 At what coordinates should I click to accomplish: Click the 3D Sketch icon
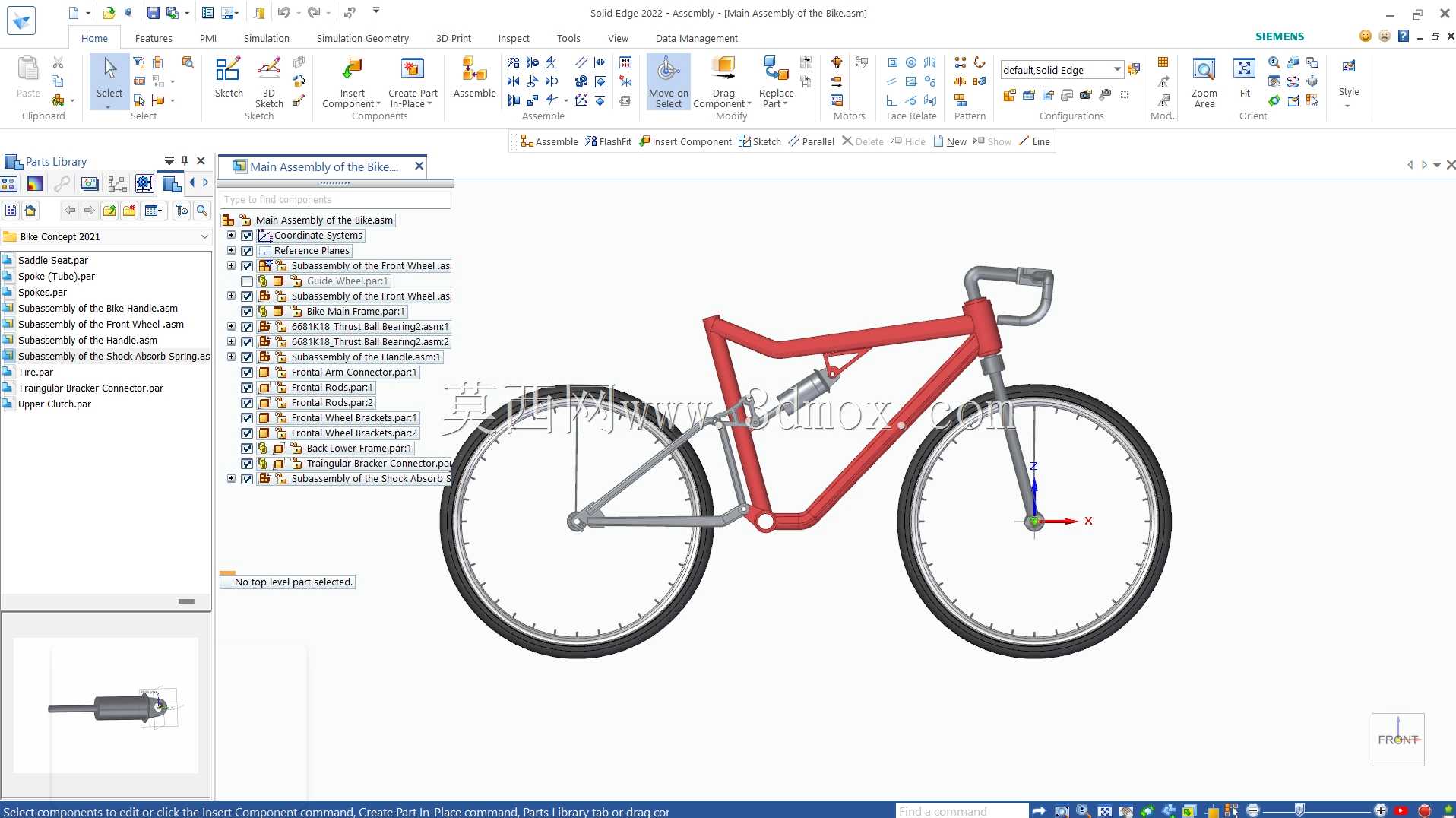pyautogui.click(x=269, y=81)
